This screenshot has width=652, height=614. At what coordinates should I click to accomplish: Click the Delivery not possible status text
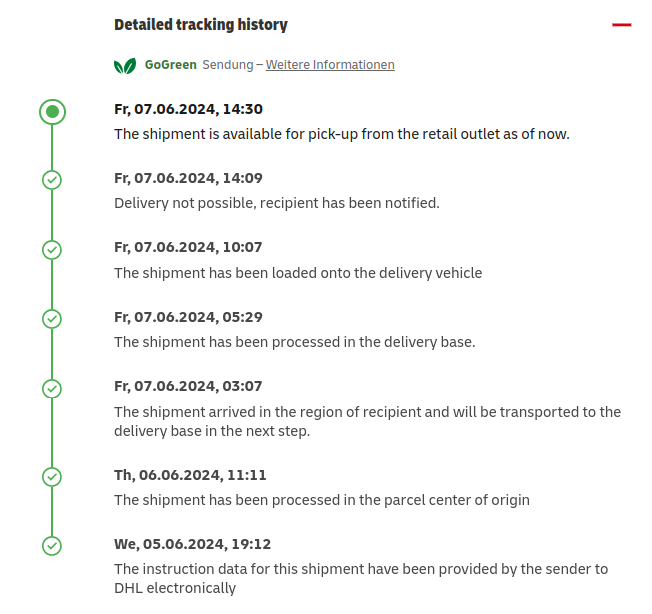[277, 203]
